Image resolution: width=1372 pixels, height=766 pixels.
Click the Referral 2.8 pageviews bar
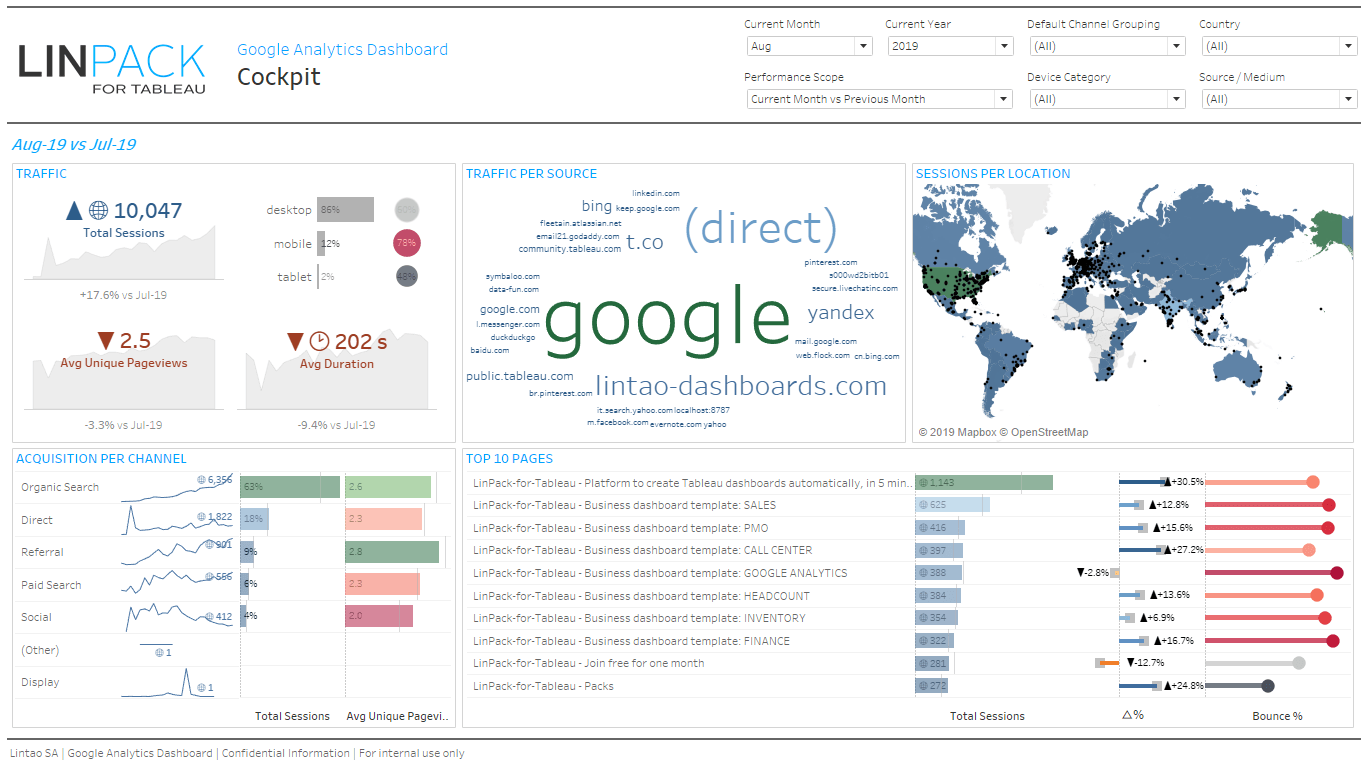coord(392,552)
